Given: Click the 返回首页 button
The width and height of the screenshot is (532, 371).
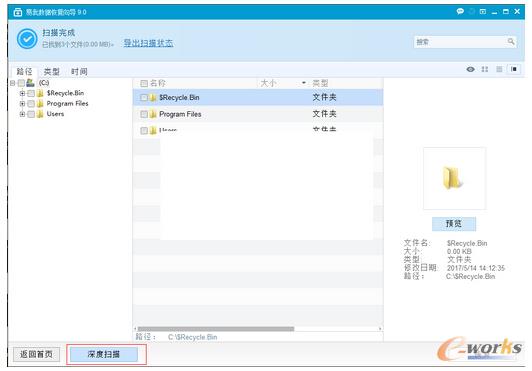Looking at the screenshot, I should (x=36, y=354).
